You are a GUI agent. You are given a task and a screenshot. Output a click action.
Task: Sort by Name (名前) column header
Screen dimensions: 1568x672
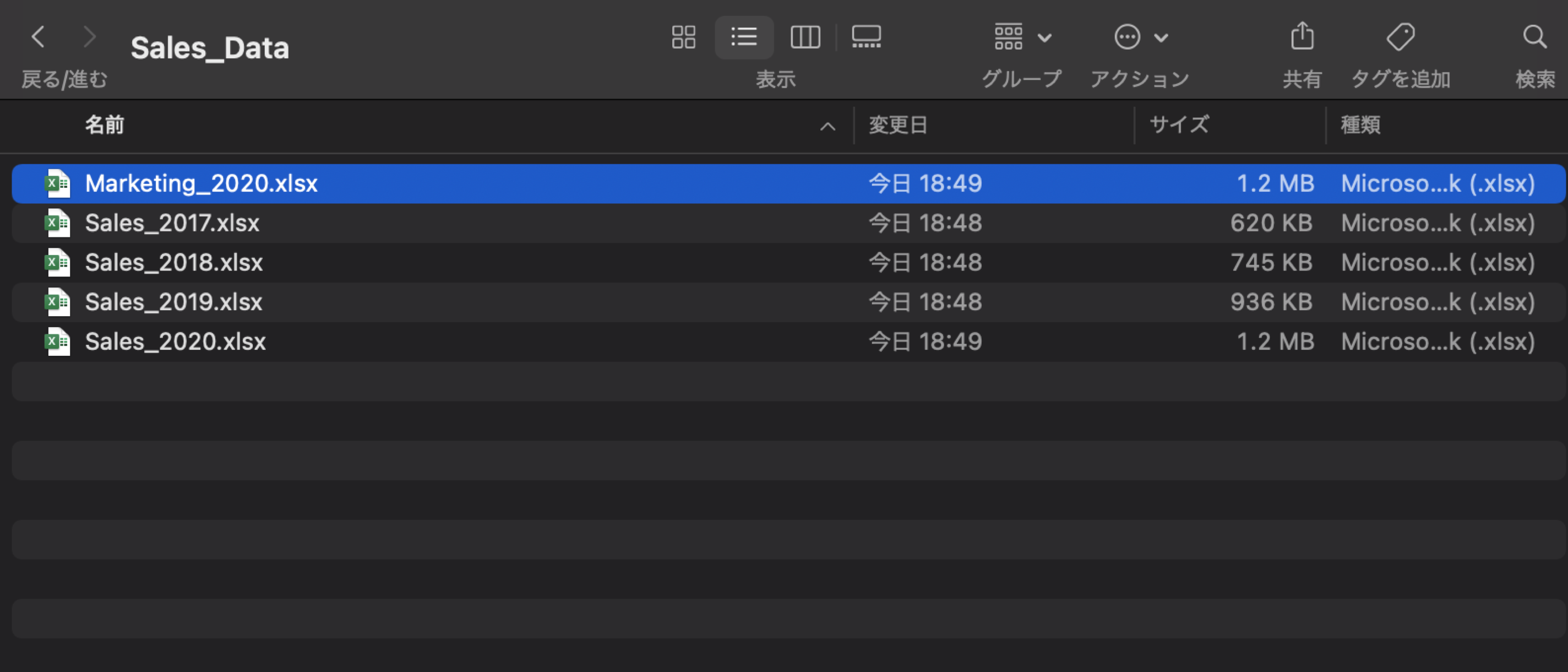pyautogui.click(x=105, y=125)
